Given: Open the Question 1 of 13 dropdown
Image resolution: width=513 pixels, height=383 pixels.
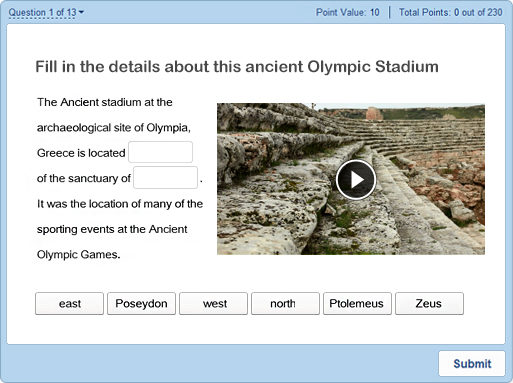Looking at the screenshot, I should pyautogui.click(x=46, y=13).
